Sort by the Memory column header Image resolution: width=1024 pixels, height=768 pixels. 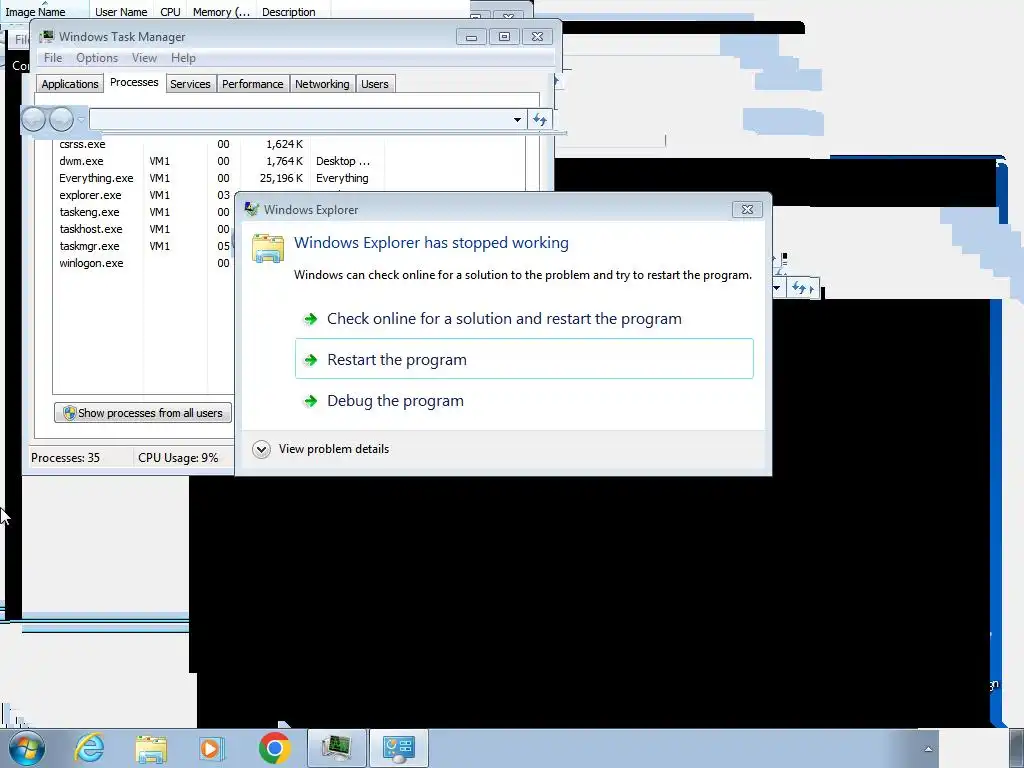click(221, 11)
